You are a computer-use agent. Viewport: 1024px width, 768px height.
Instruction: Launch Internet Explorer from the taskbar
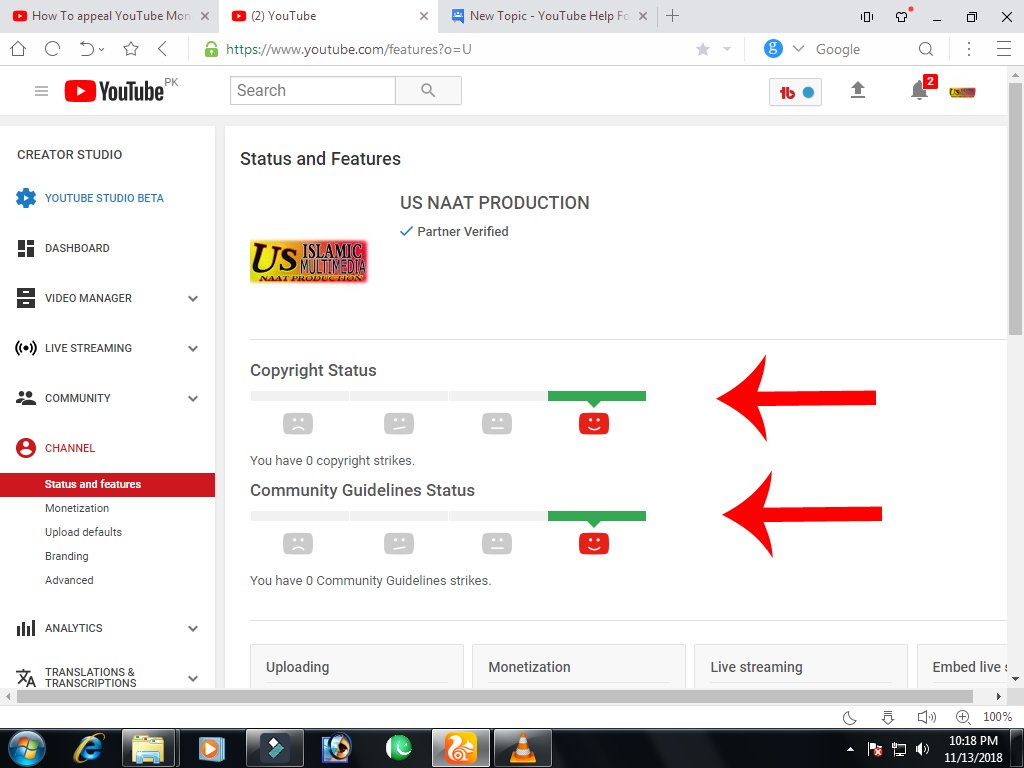point(88,748)
